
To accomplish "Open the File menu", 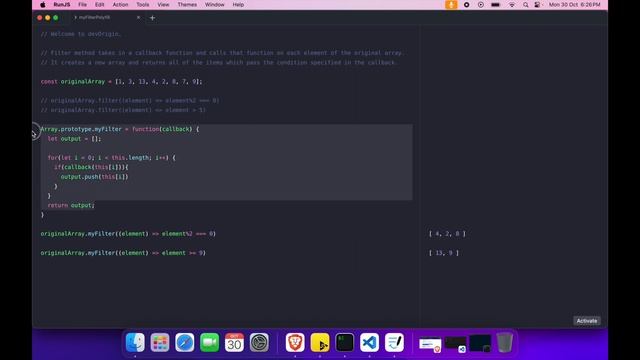I will pos(82,5).
